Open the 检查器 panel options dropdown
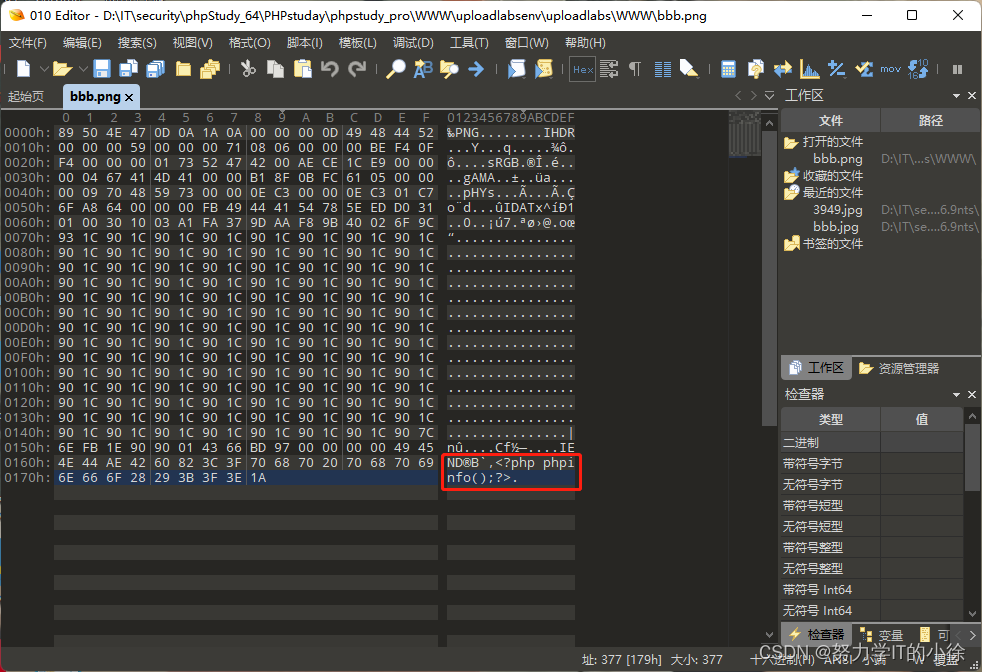 pos(956,395)
